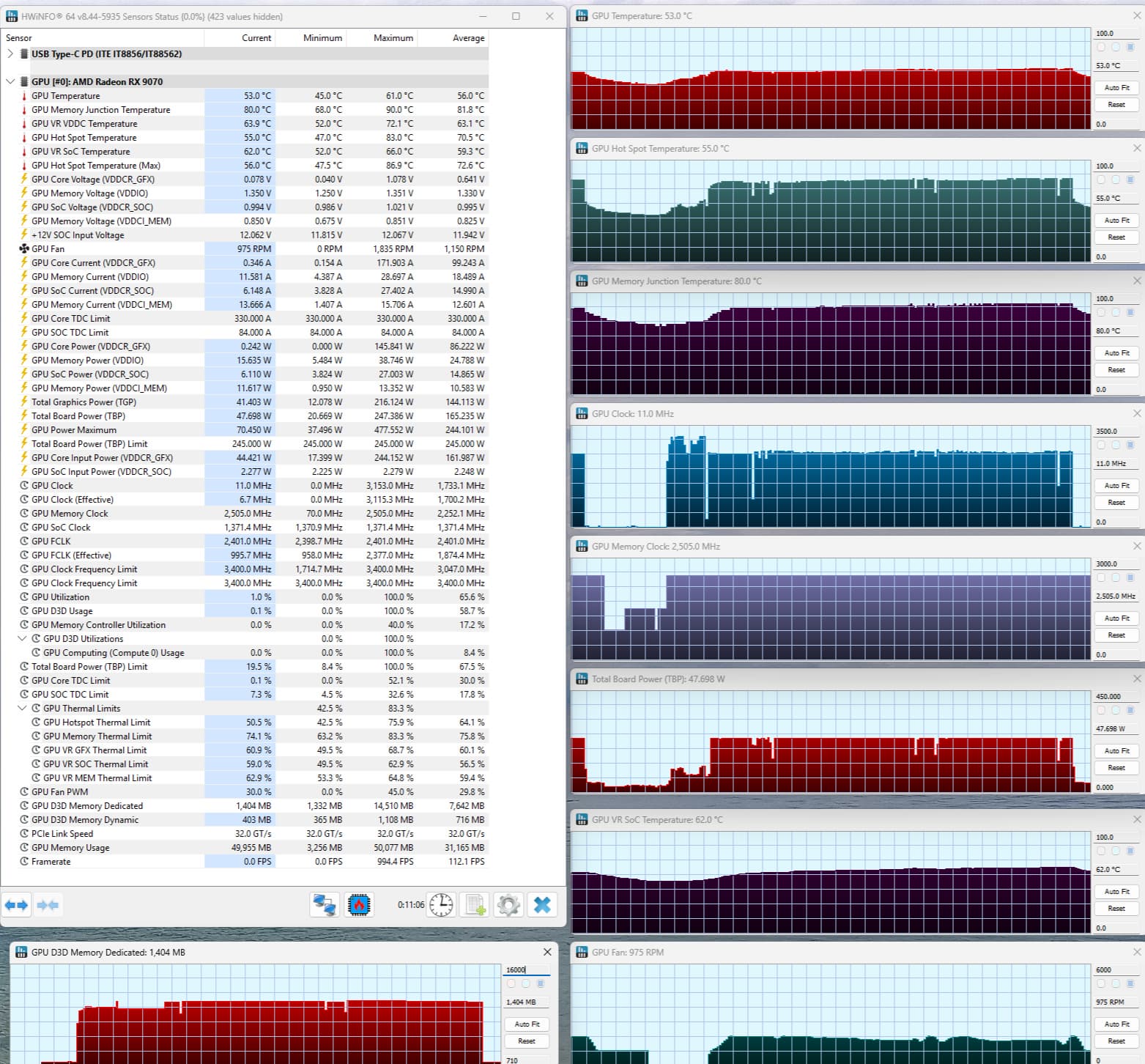Click the clock reset timer icon
Viewport: 1145px width, 1064px height.
coord(441,905)
